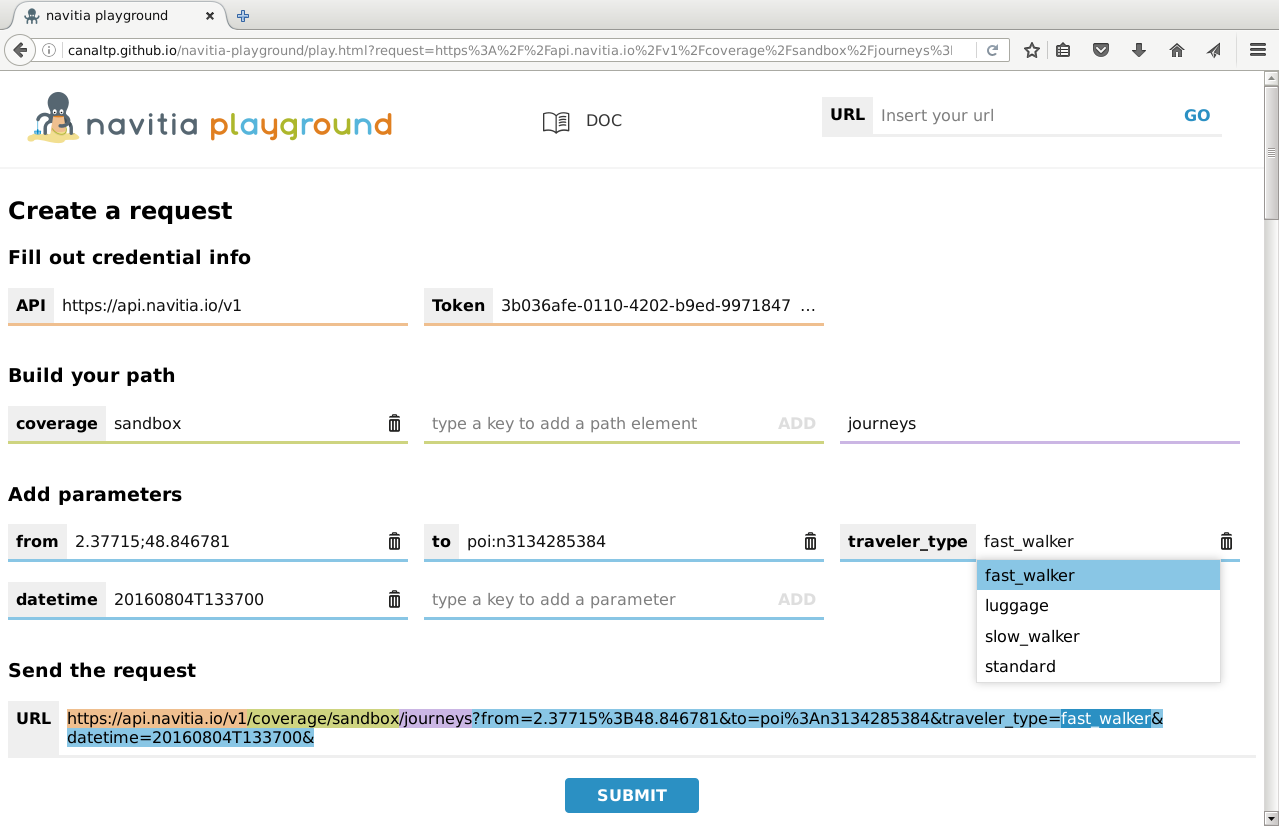Edit the API base URL field
The height and width of the screenshot is (826, 1279).
click(231, 305)
